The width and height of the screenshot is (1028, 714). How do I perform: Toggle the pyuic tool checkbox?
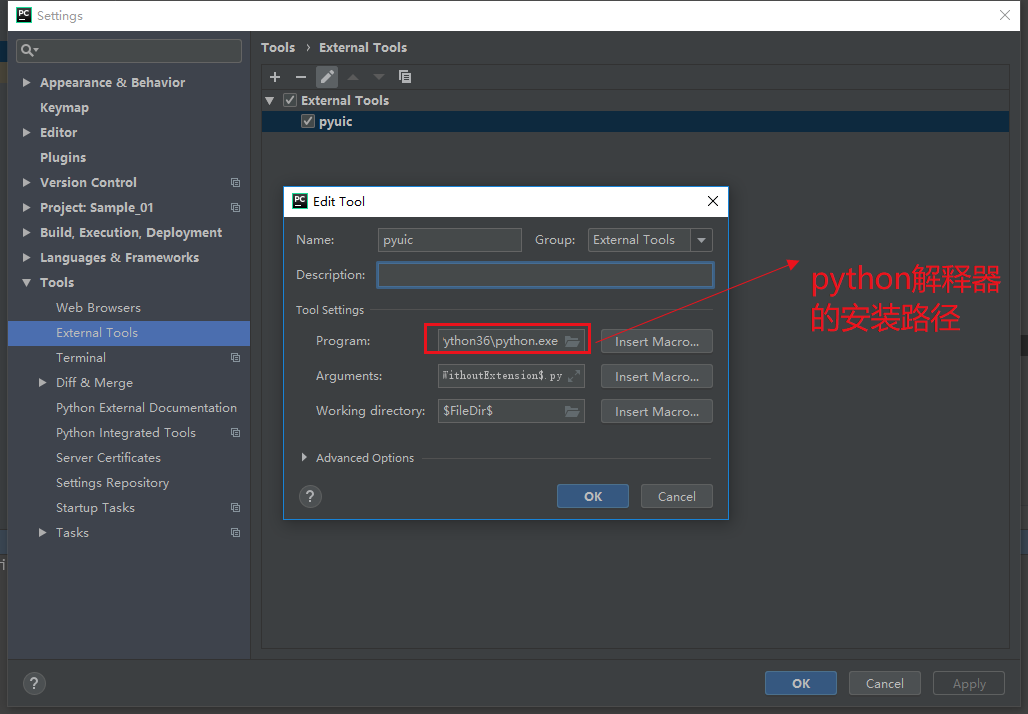click(x=307, y=121)
